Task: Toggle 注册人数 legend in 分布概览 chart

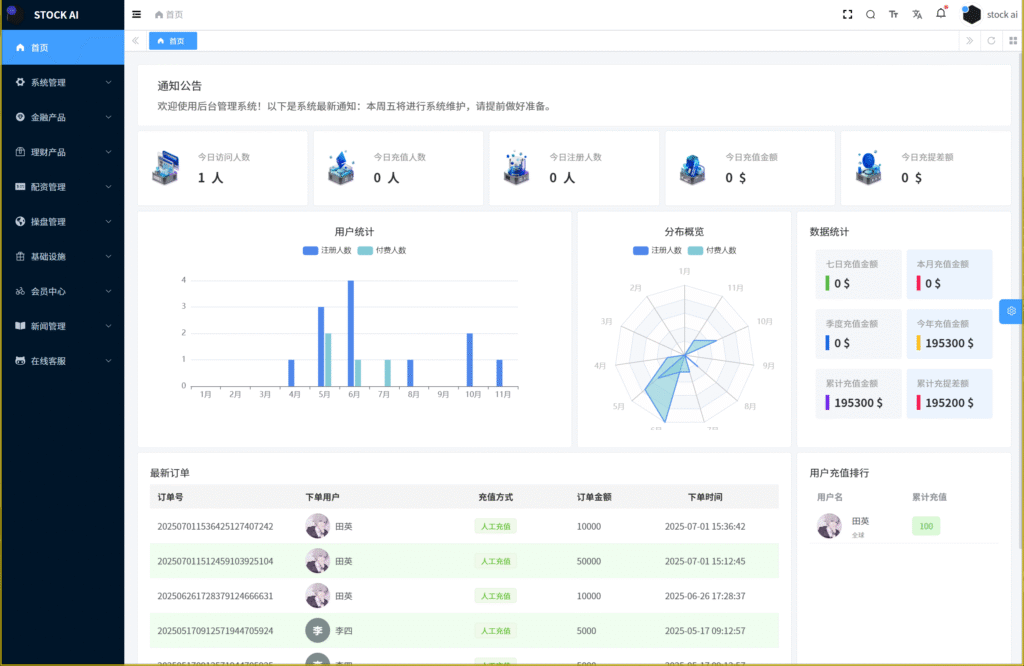Action: pos(657,250)
